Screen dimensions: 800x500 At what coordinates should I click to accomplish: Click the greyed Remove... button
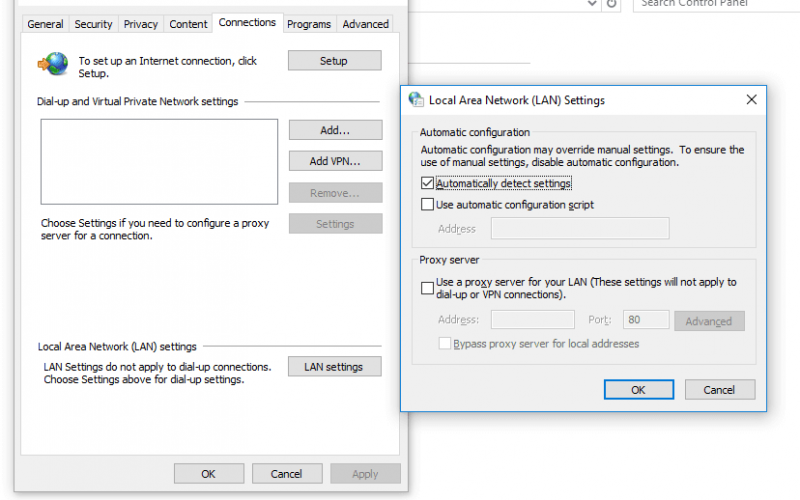pyautogui.click(x=335, y=193)
